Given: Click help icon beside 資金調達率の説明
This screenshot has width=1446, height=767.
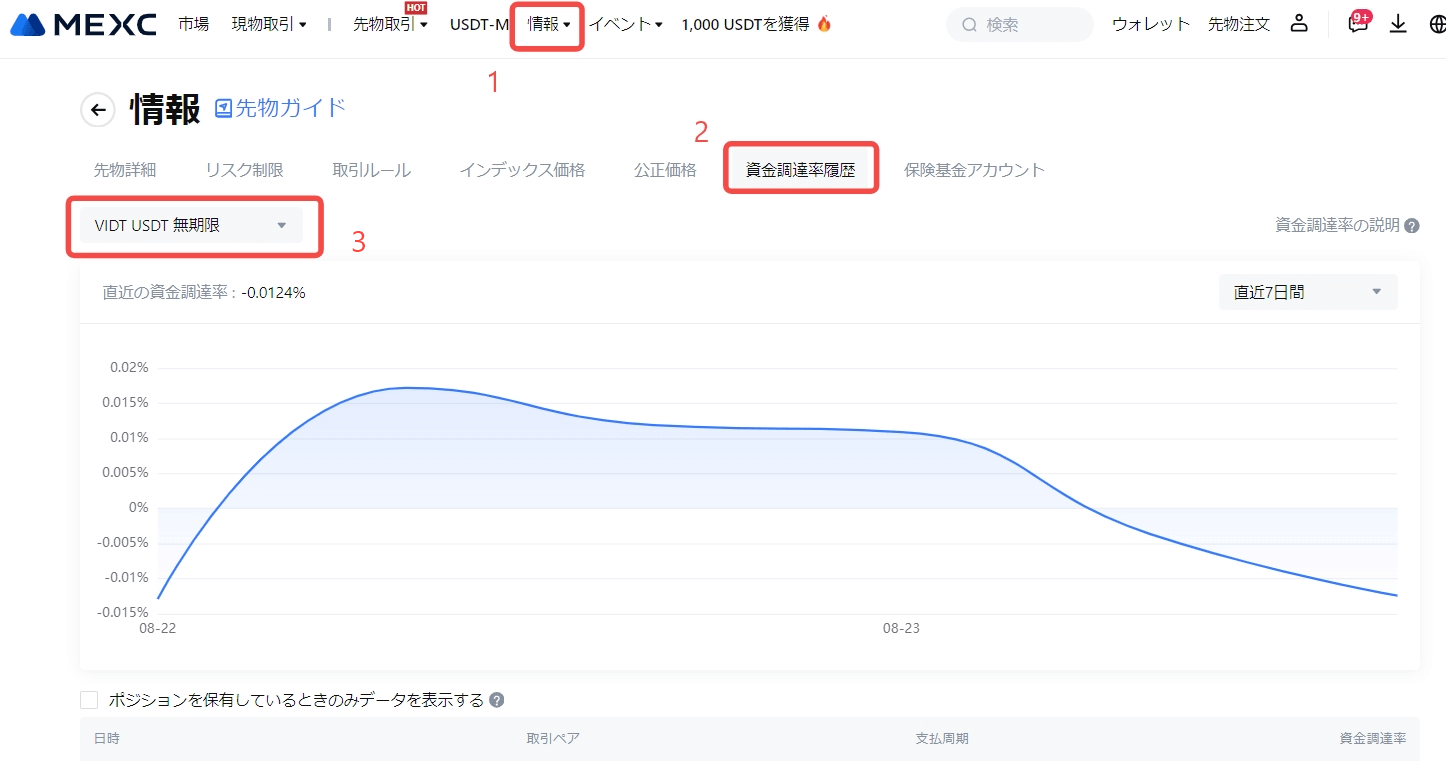Looking at the screenshot, I should (1412, 226).
